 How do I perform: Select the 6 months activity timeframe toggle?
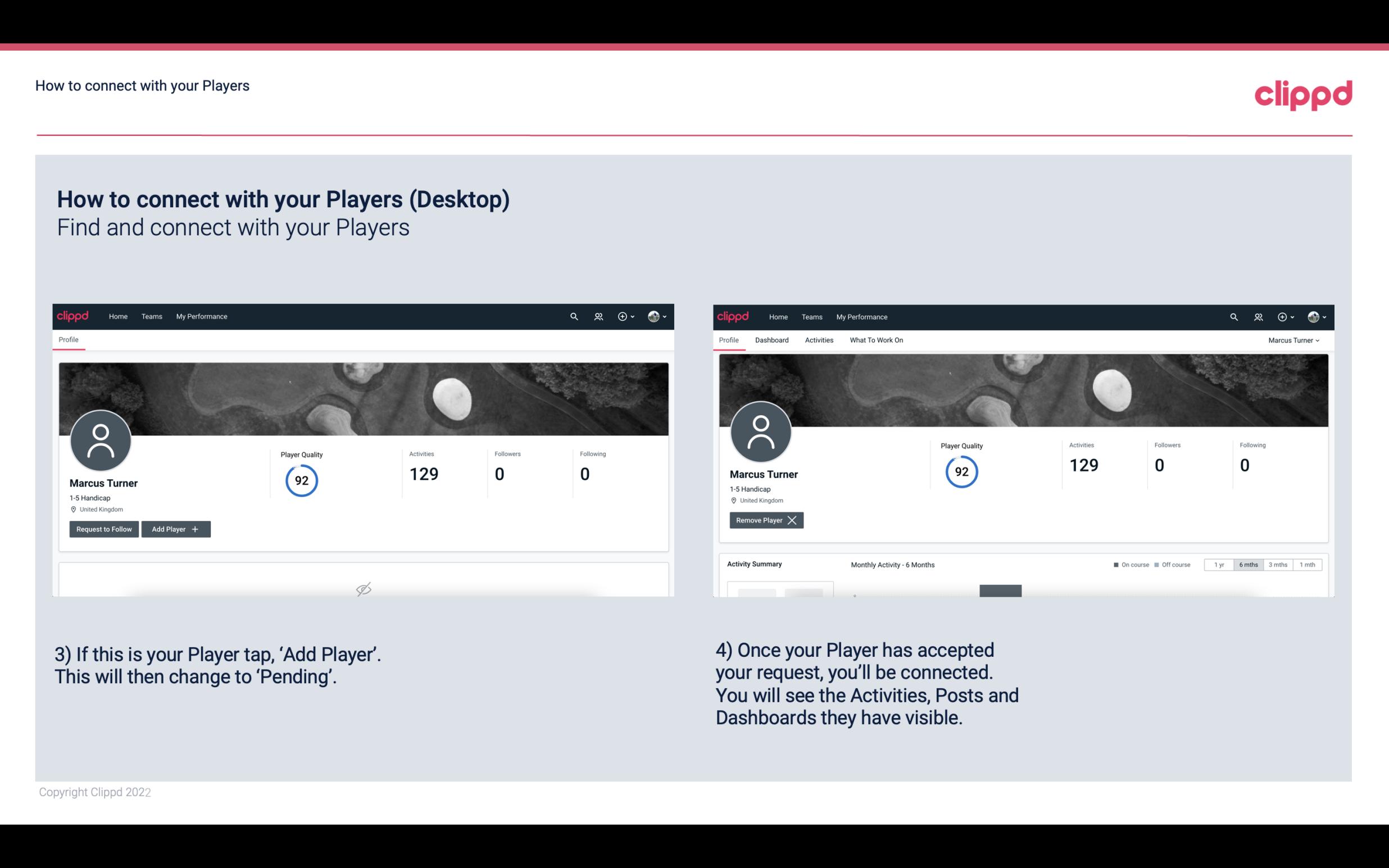click(1249, 564)
